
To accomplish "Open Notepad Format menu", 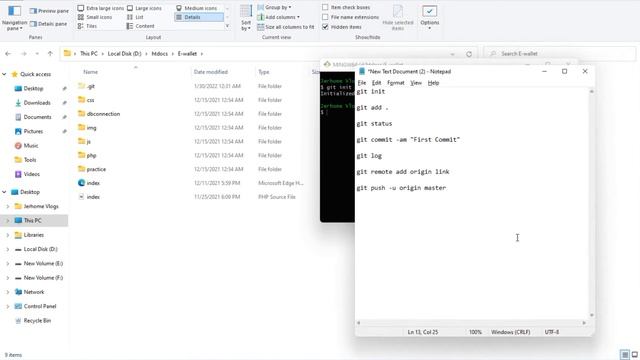I will point(396,83).
